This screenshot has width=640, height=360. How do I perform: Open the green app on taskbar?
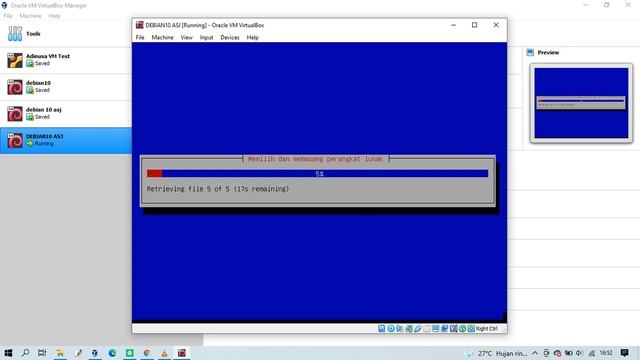tap(129, 353)
